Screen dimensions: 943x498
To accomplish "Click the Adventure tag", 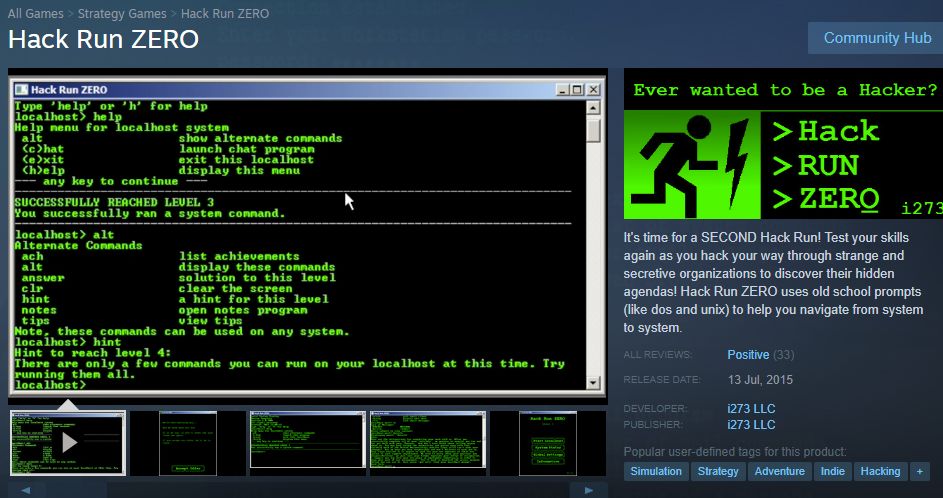I will click(780, 472).
